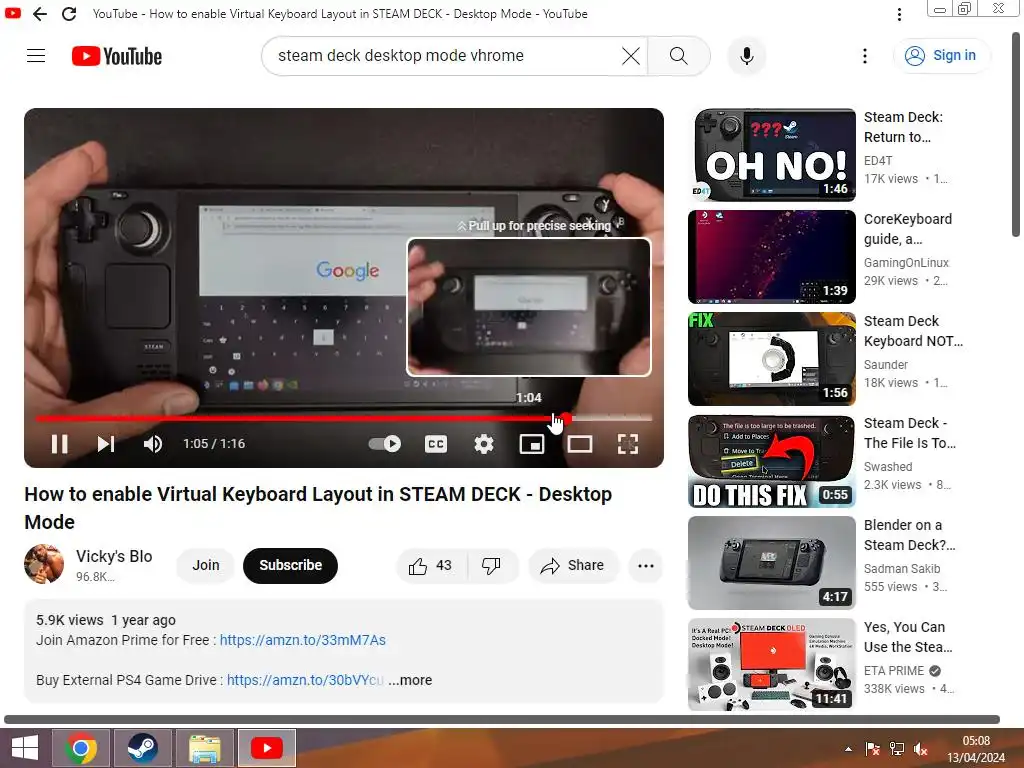This screenshot has width=1024, height=768.
Task: Open CoreKeyboard guide video thumbnail
Action: pos(771,257)
